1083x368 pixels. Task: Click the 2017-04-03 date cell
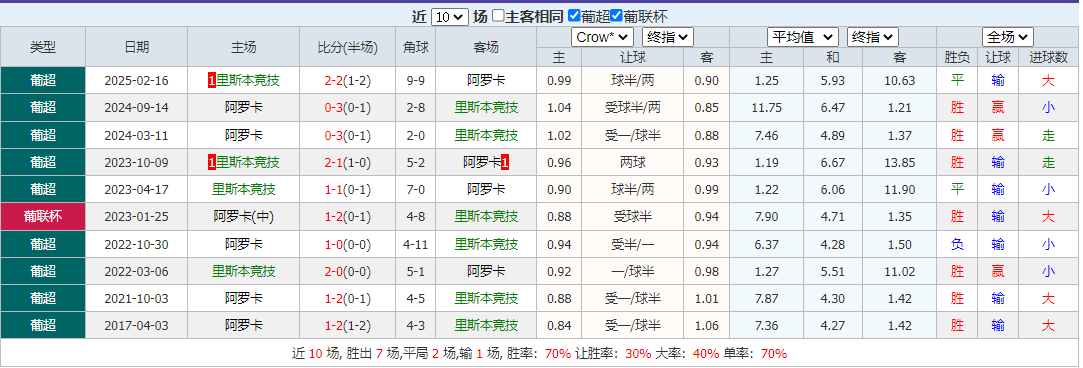point(136,325)
